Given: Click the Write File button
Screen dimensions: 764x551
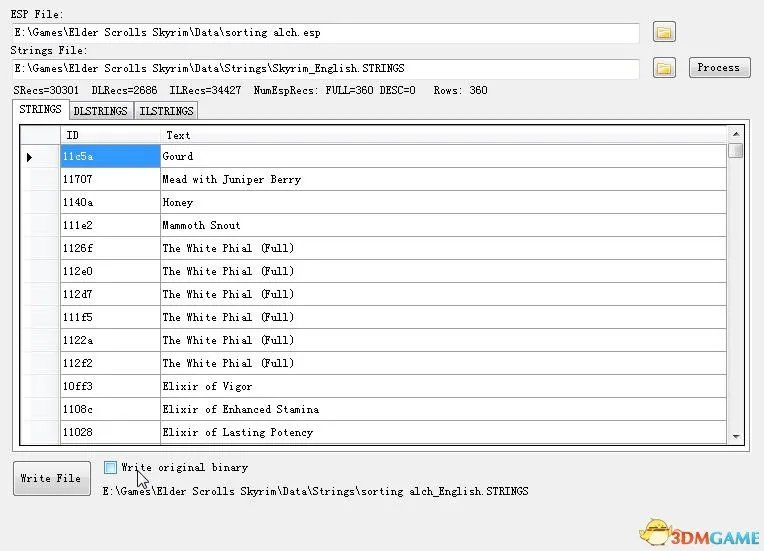Looking at the screenshot, I should coord(52,478).
